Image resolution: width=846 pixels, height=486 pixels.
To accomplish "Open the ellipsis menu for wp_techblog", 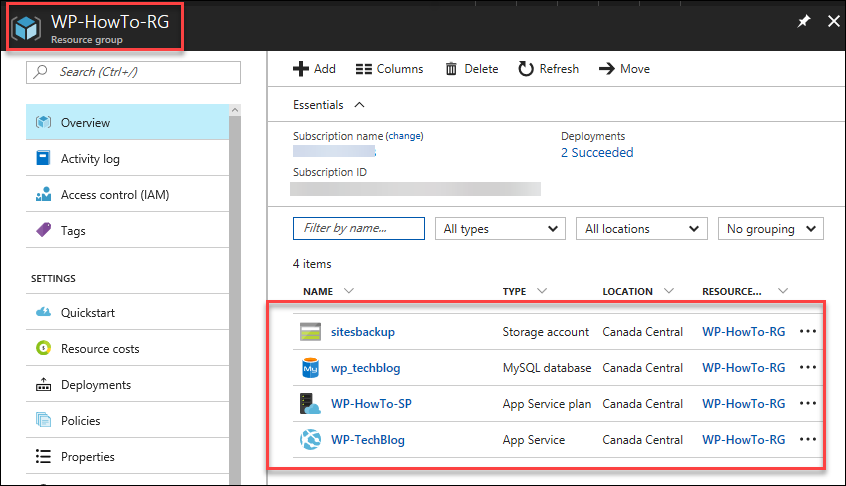I will pyautogui.click(x=808, y=367).
